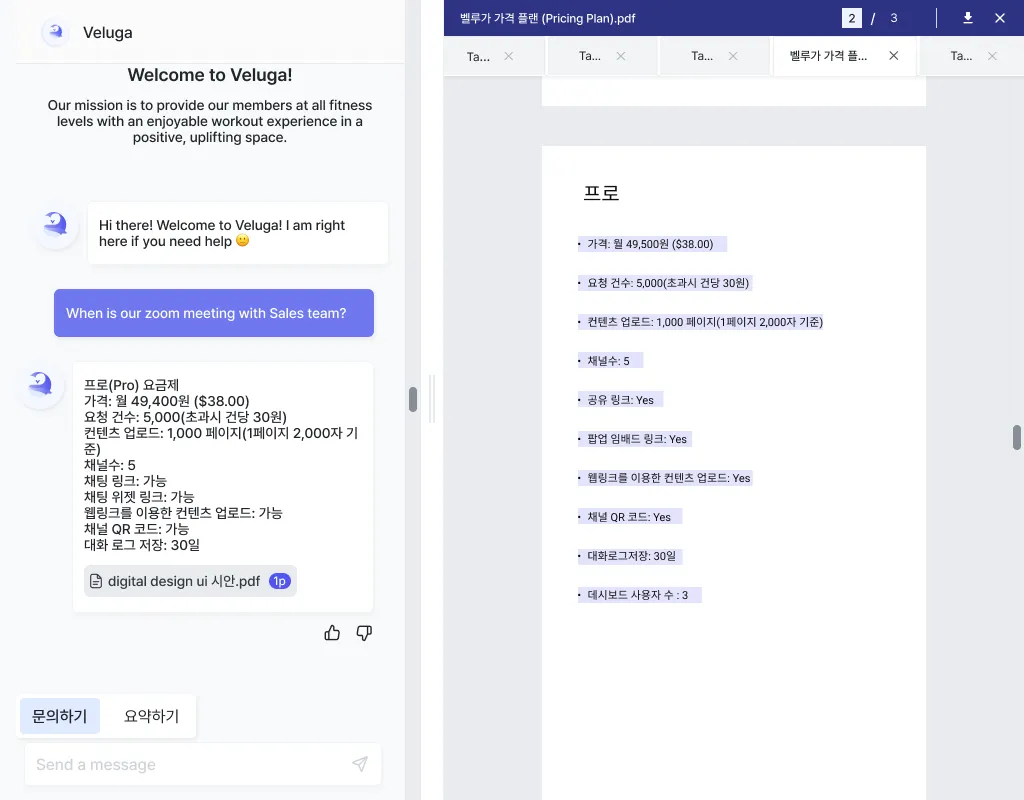This screenshot has height=800, width=1024.
Task: Switch to the 요약하기 mode
Action: (151, 716)
